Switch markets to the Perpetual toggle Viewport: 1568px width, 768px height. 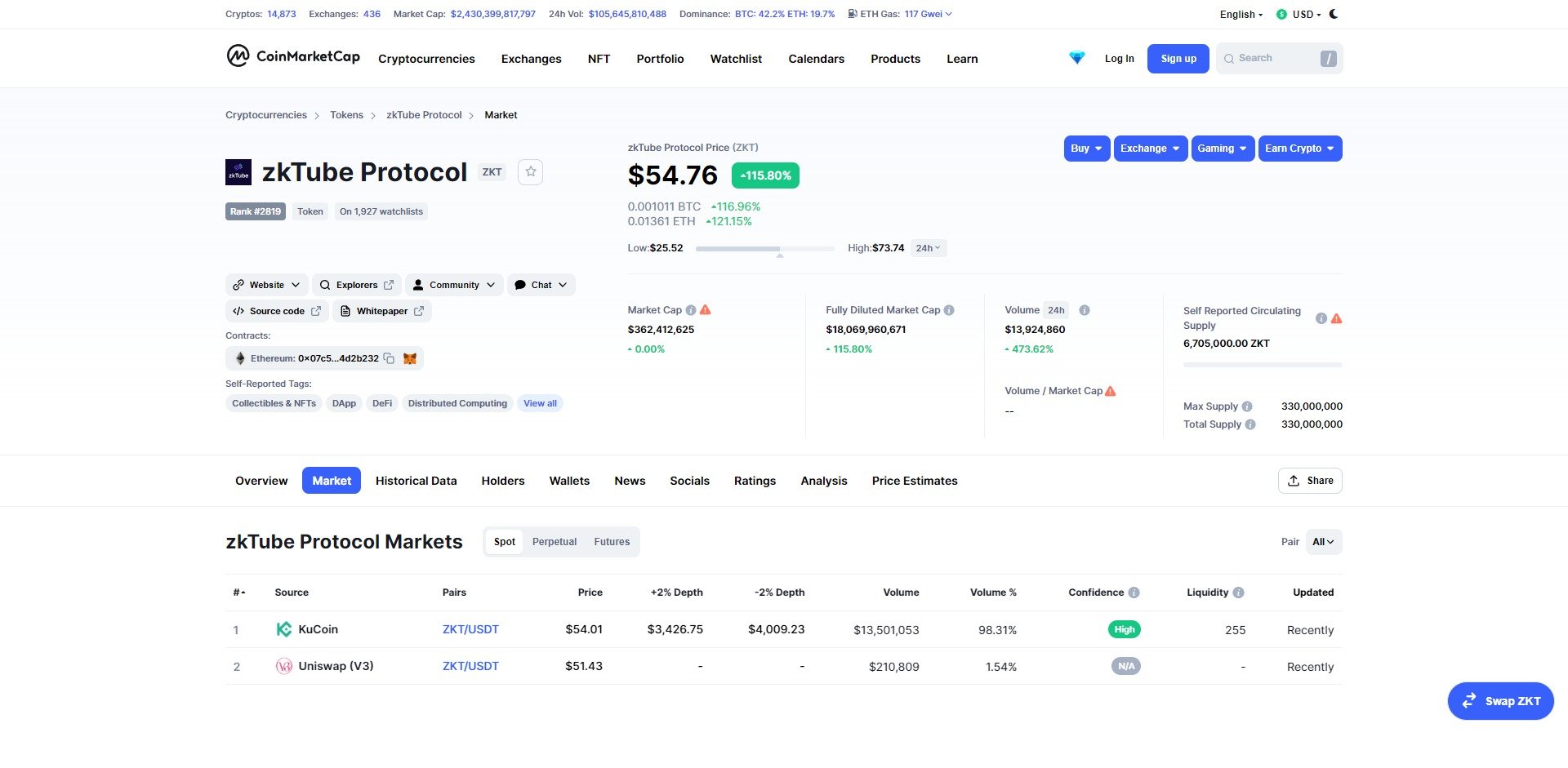tap(555, 541)
